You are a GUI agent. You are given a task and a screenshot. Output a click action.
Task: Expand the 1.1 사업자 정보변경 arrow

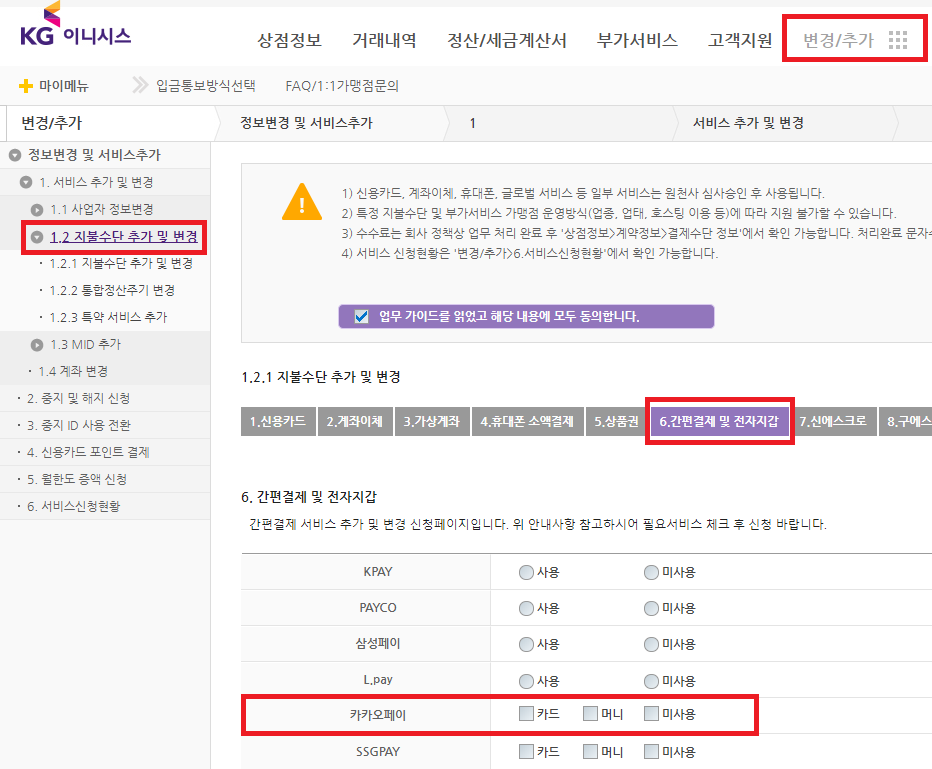[37, 209]
